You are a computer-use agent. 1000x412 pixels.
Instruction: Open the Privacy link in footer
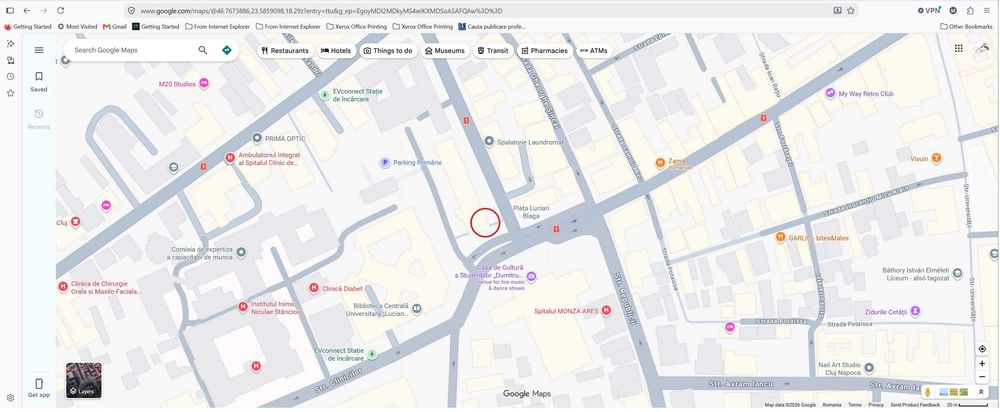point(876,405)
